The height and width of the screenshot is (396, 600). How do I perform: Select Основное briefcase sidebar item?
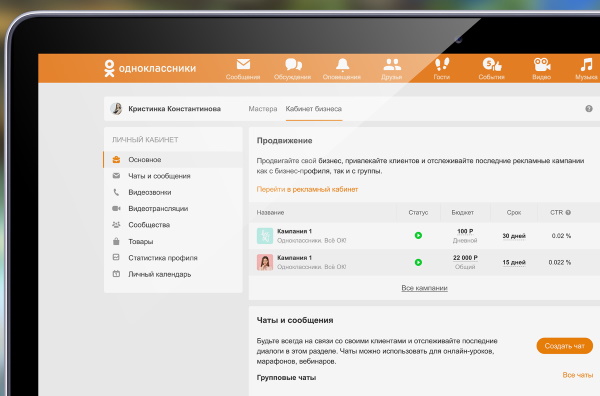173,160
